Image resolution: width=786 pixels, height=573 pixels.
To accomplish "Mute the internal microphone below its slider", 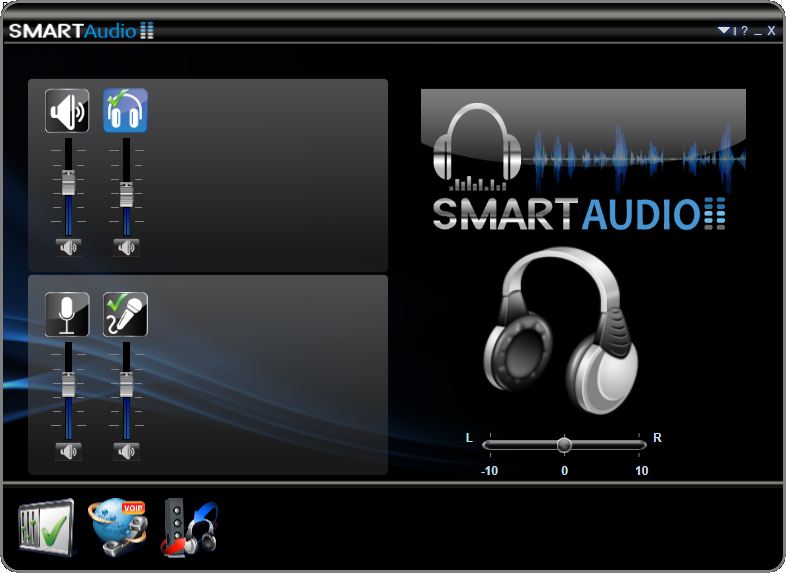I will [68, 452].
